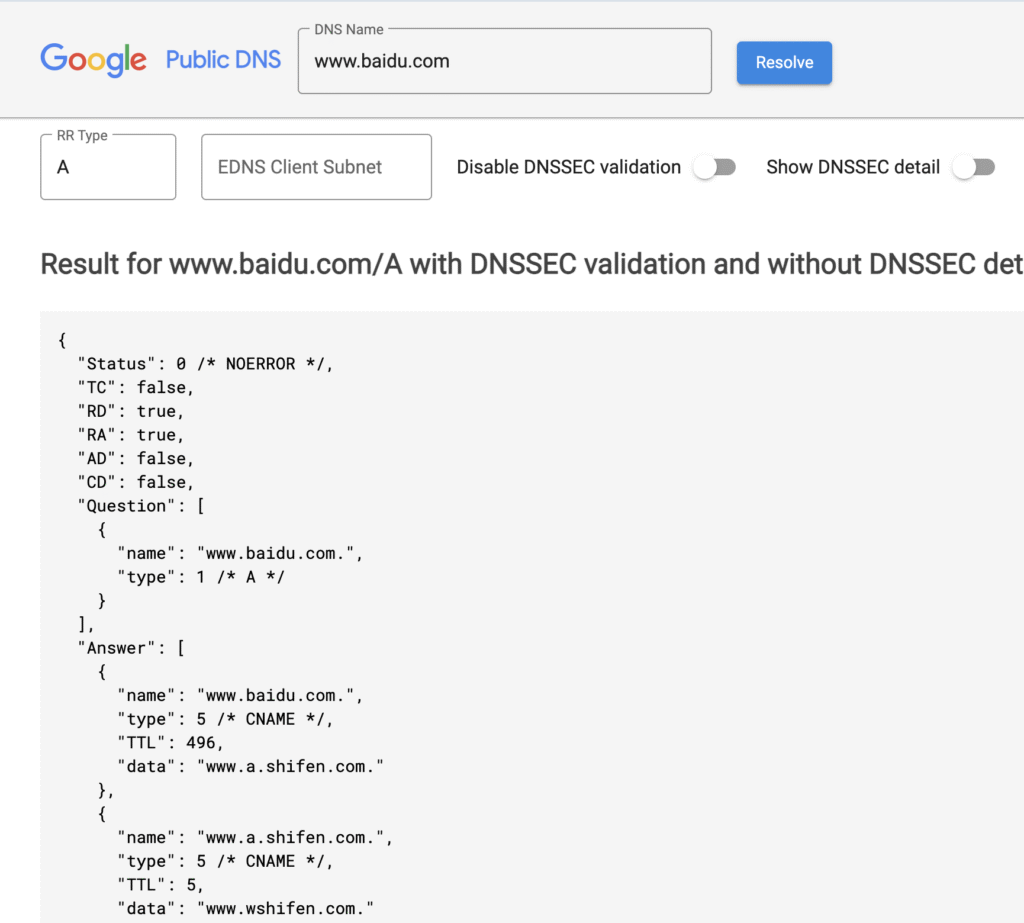Screen dimensions: 1024x923
Task: Focus the RR Type field
Action: pos(108,167)
